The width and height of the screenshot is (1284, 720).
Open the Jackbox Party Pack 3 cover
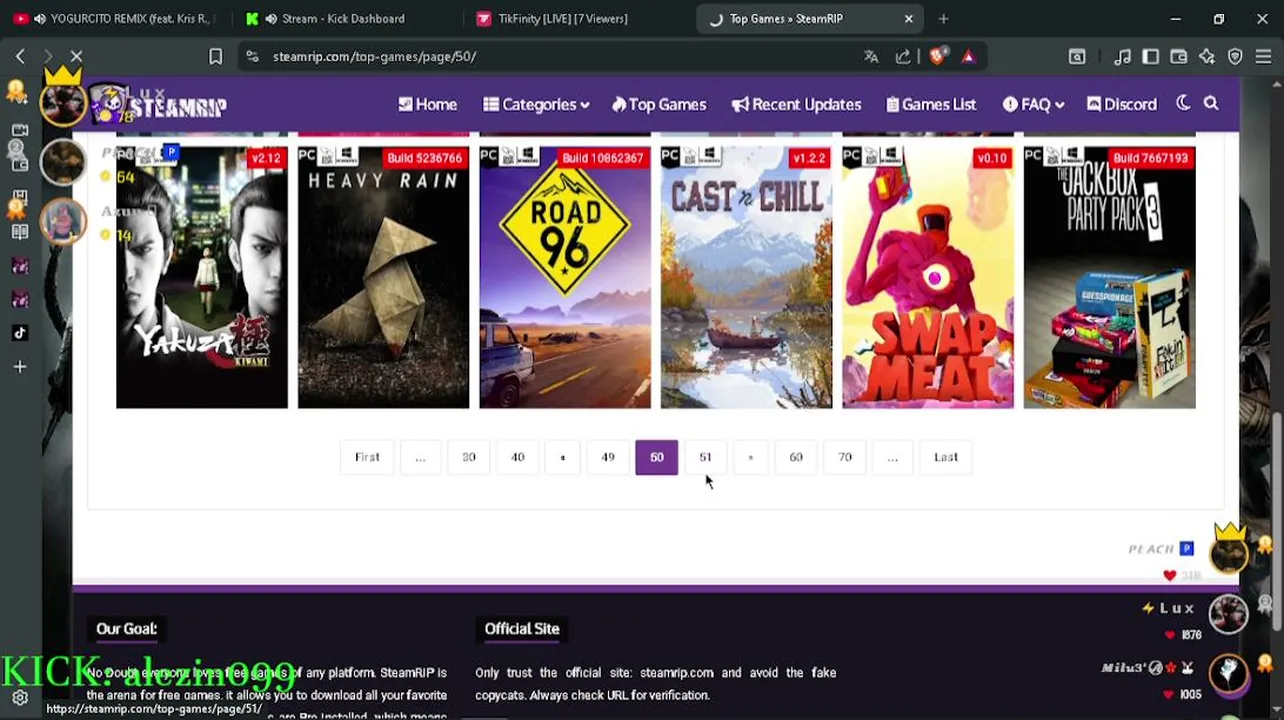pyautogui.click(x=1109, y=277)
